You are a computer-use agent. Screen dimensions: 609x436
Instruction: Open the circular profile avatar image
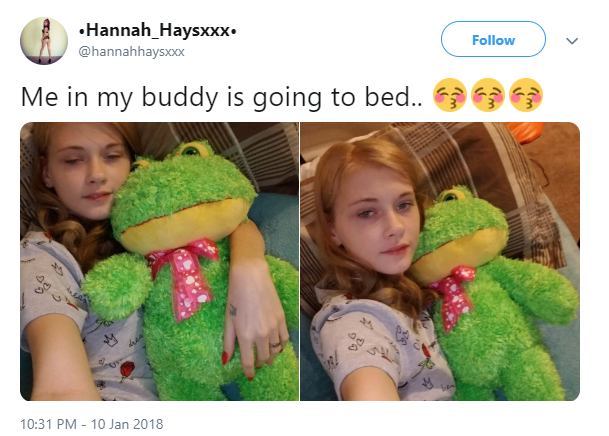44,41
